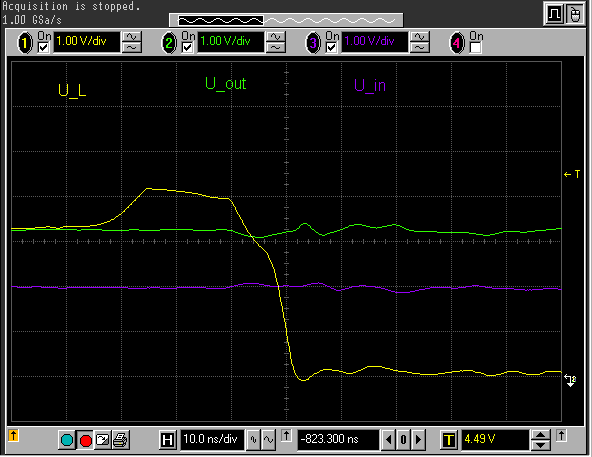The image size is (592, 457).
Task: Raise the trigger level with up arrow
Action: (x=541, y=435)
